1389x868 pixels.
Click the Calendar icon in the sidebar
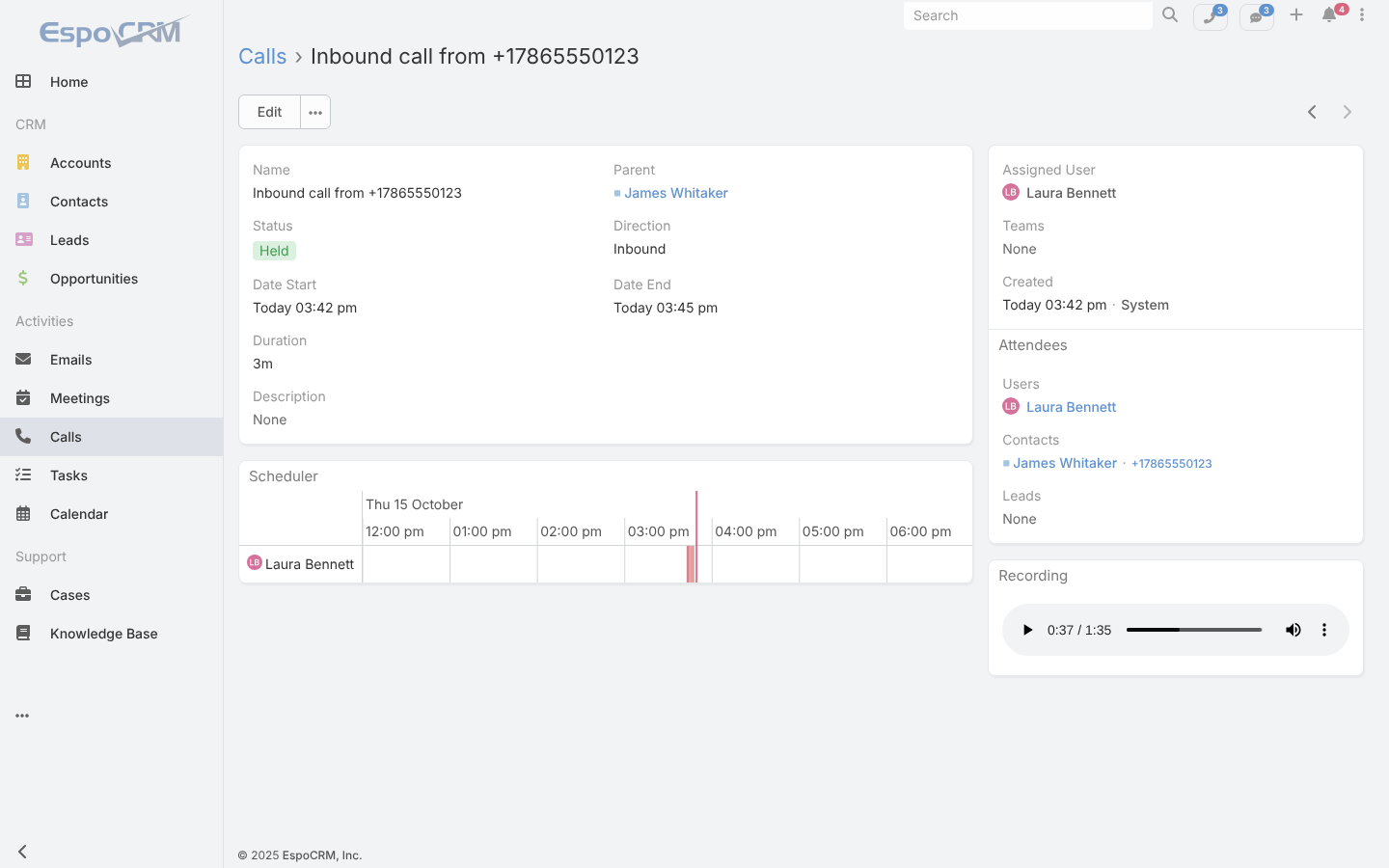pyautogui.click(x=23, y=513)
